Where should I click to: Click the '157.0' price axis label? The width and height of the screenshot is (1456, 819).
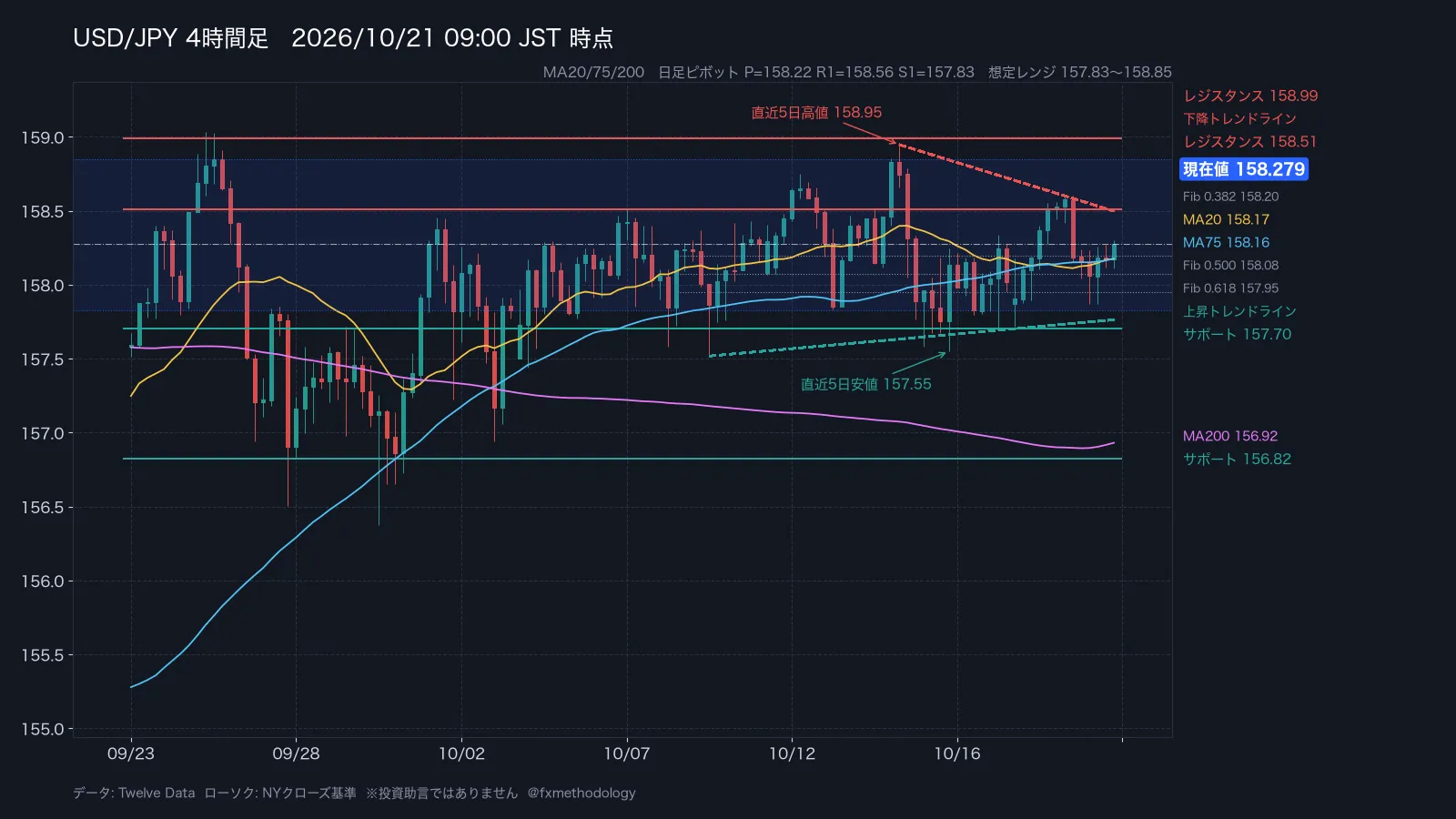click(x=43, y=433)
